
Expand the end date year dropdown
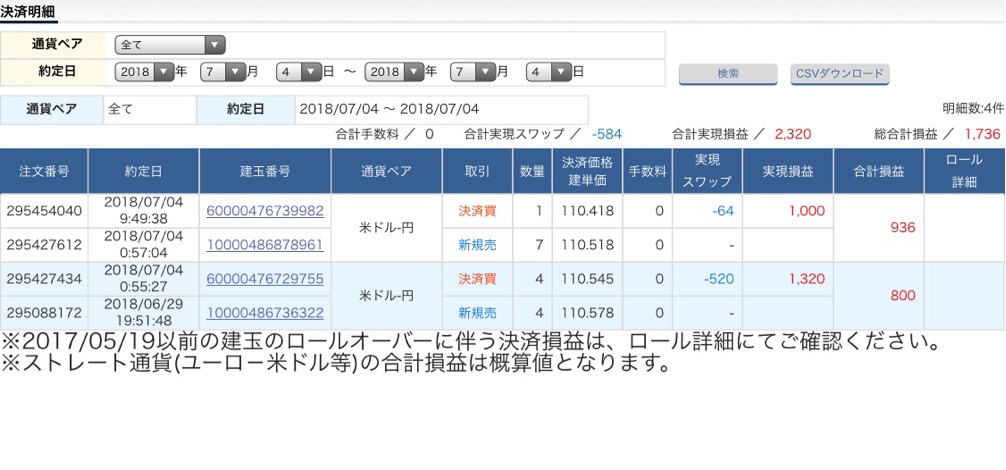(394, 72)
